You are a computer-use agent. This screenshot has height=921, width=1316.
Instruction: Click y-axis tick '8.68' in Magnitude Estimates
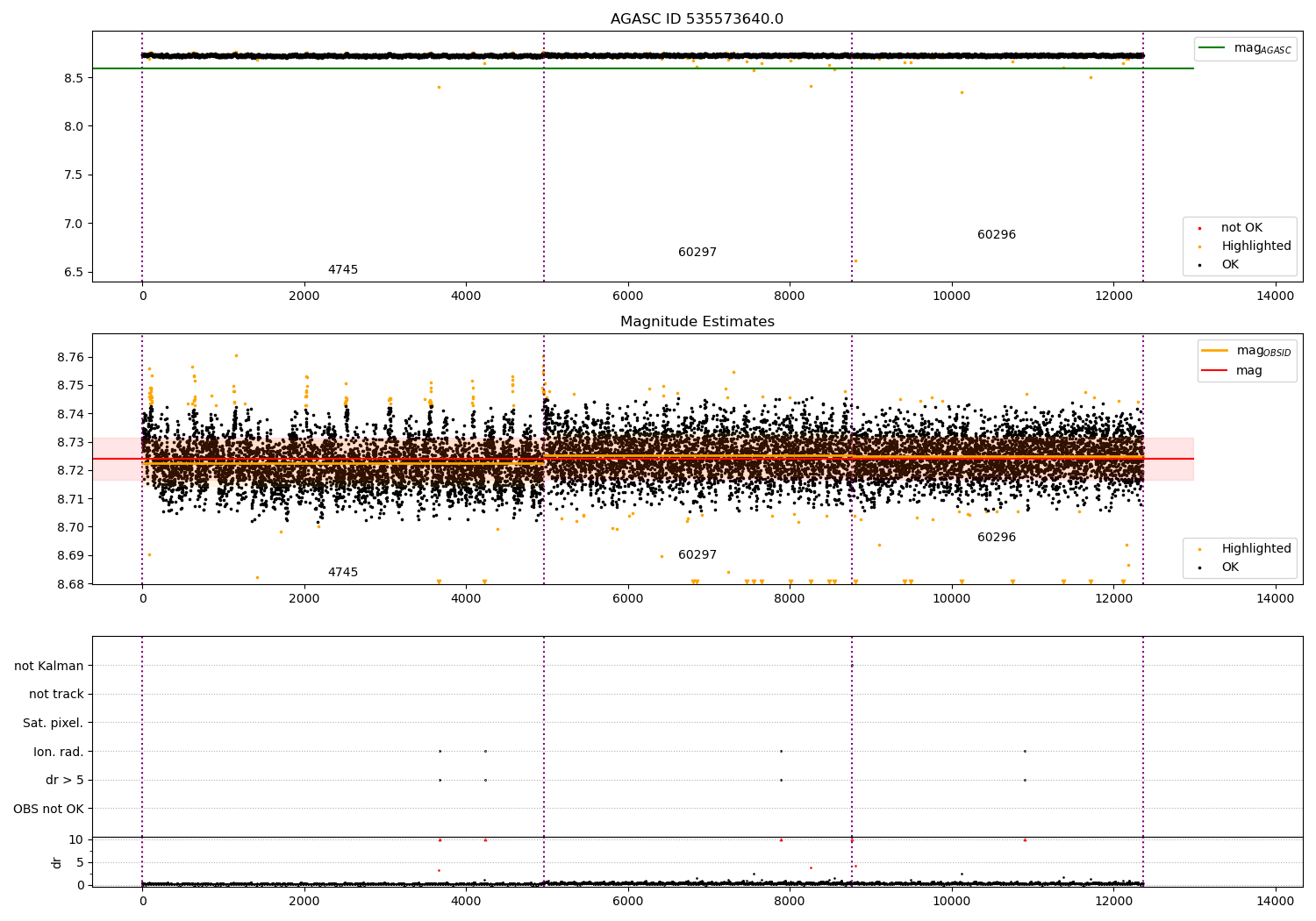pos(69,584)
